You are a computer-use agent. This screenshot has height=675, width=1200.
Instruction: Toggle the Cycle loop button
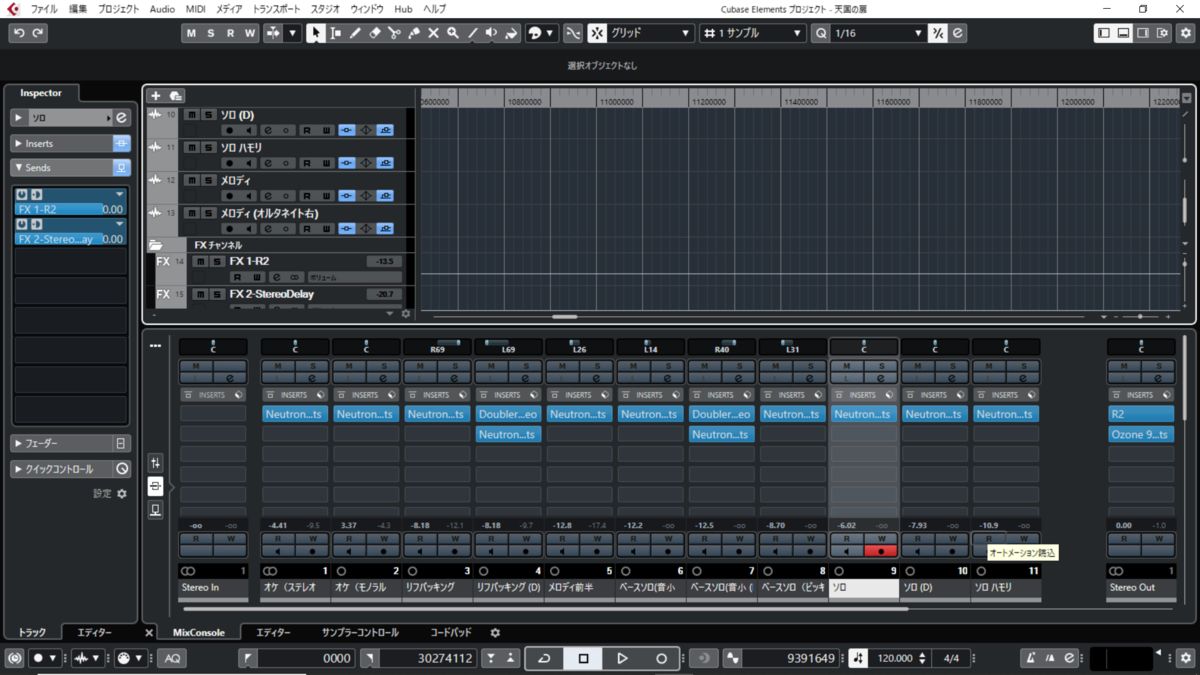[544, 658]
